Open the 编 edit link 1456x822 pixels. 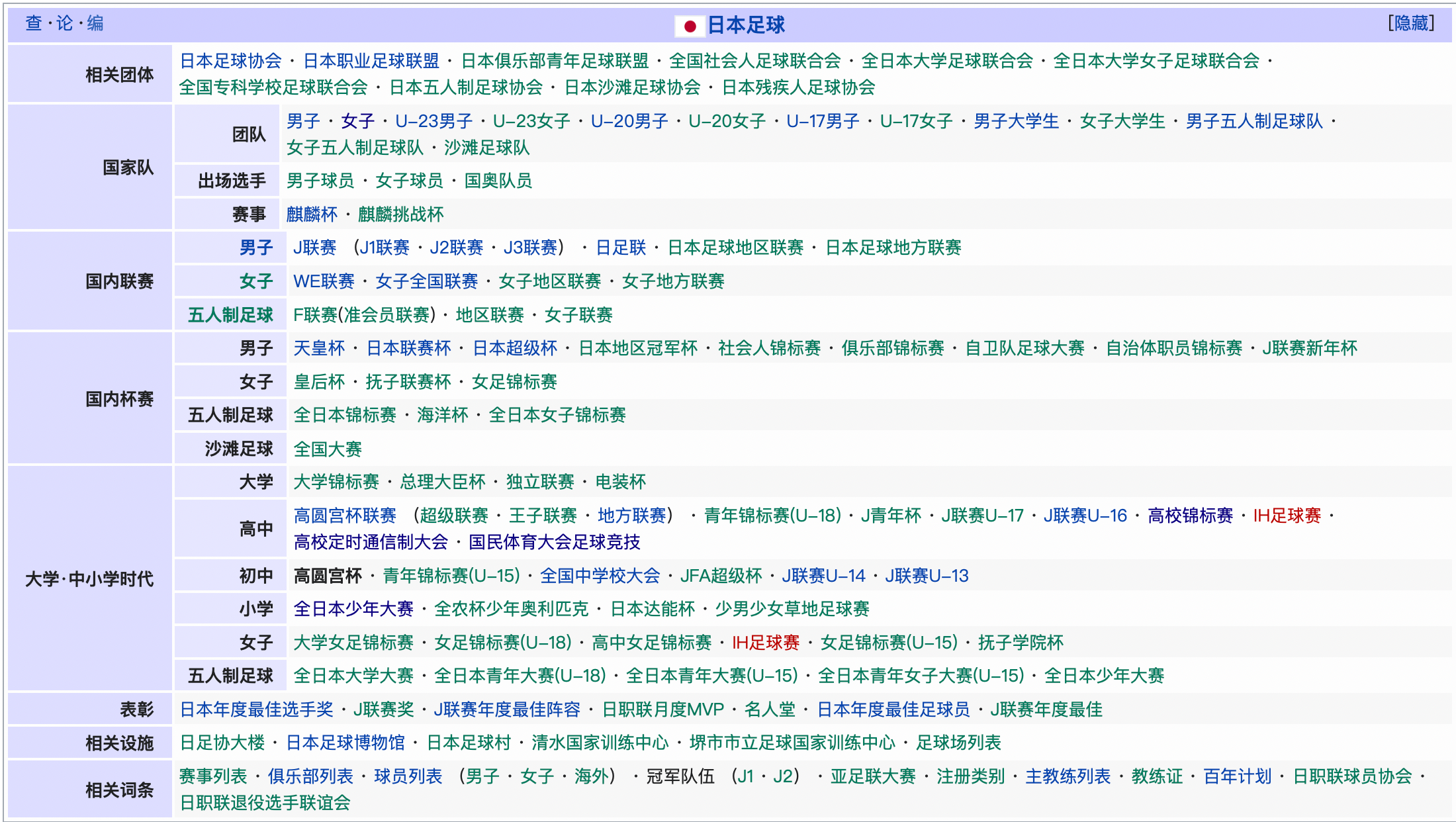95,23
